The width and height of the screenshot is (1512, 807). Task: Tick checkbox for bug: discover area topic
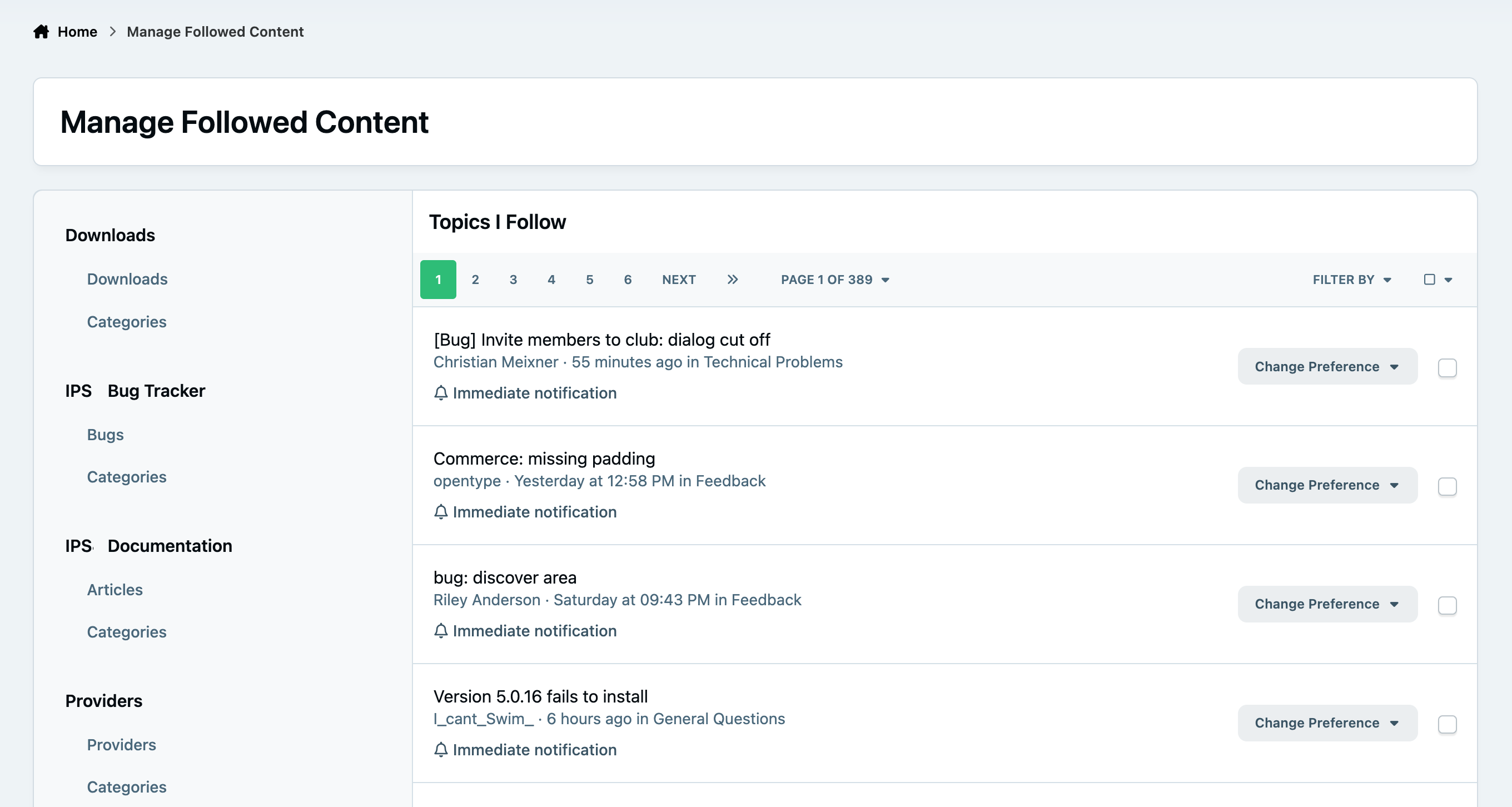(x=1448, y=605)
